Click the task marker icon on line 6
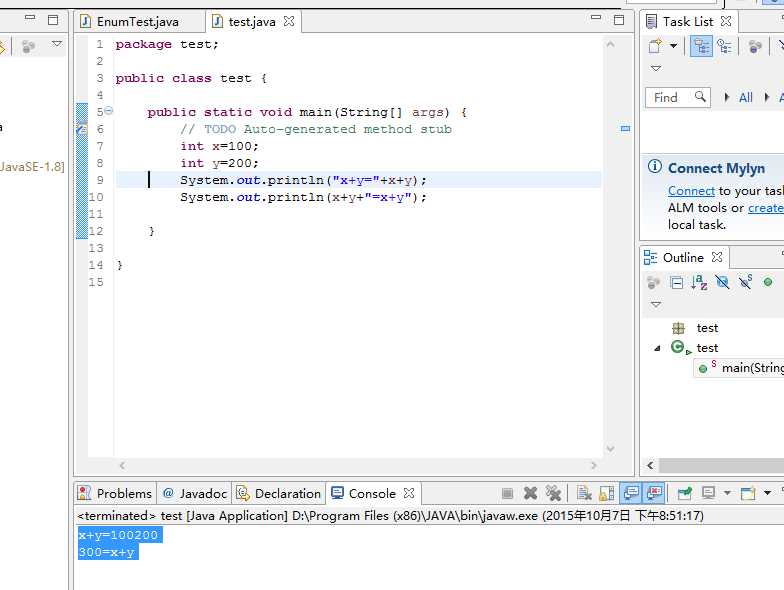The width and height of the screenshot is (784, 590). [x=82, y=129]
